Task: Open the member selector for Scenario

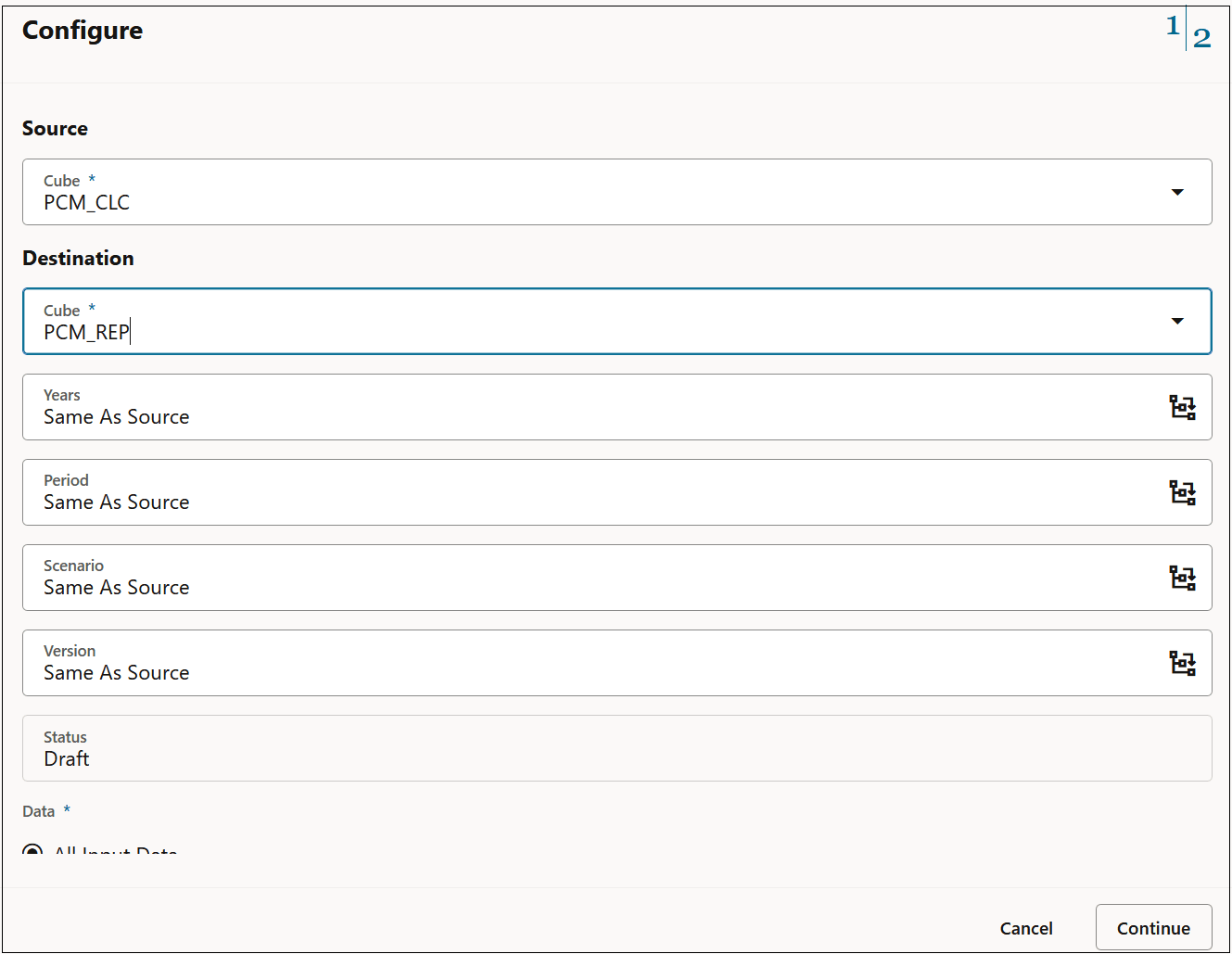Action: point(1183,578)
